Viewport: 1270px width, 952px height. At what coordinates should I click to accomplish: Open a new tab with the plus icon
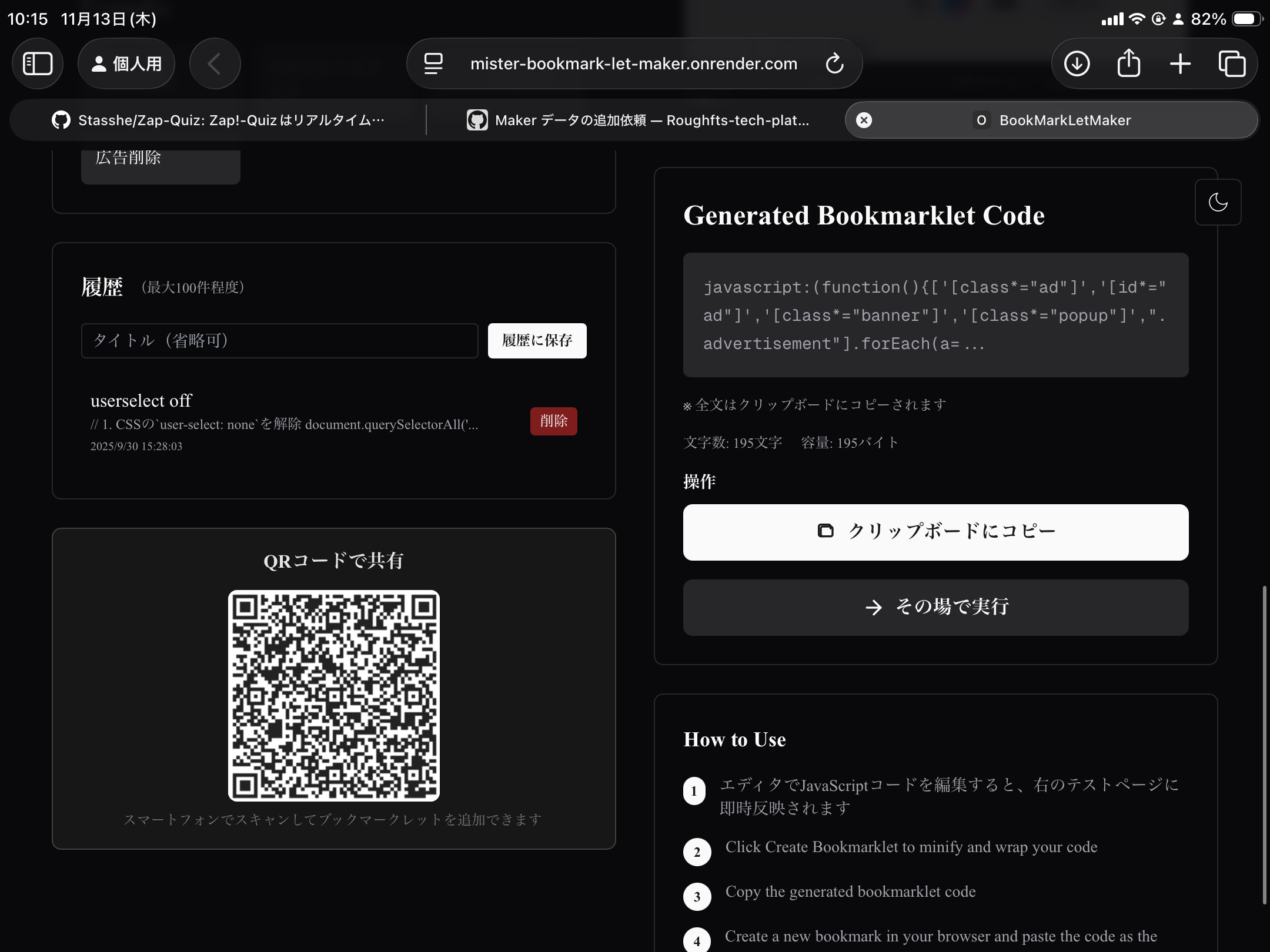pos(1179,63)
